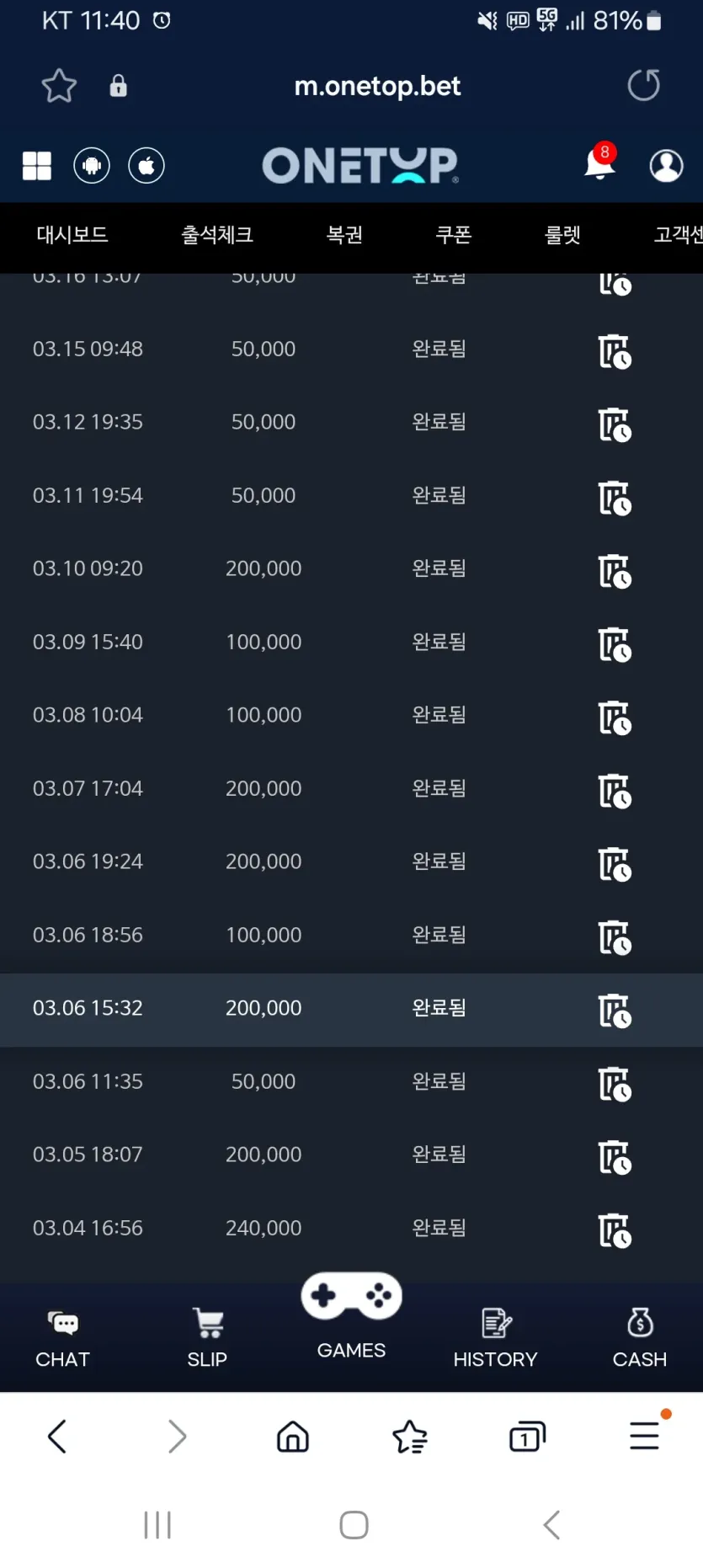Bookmark the page with the star icon
This screenshot has width=703, height=1568.
tap(59, 85)
